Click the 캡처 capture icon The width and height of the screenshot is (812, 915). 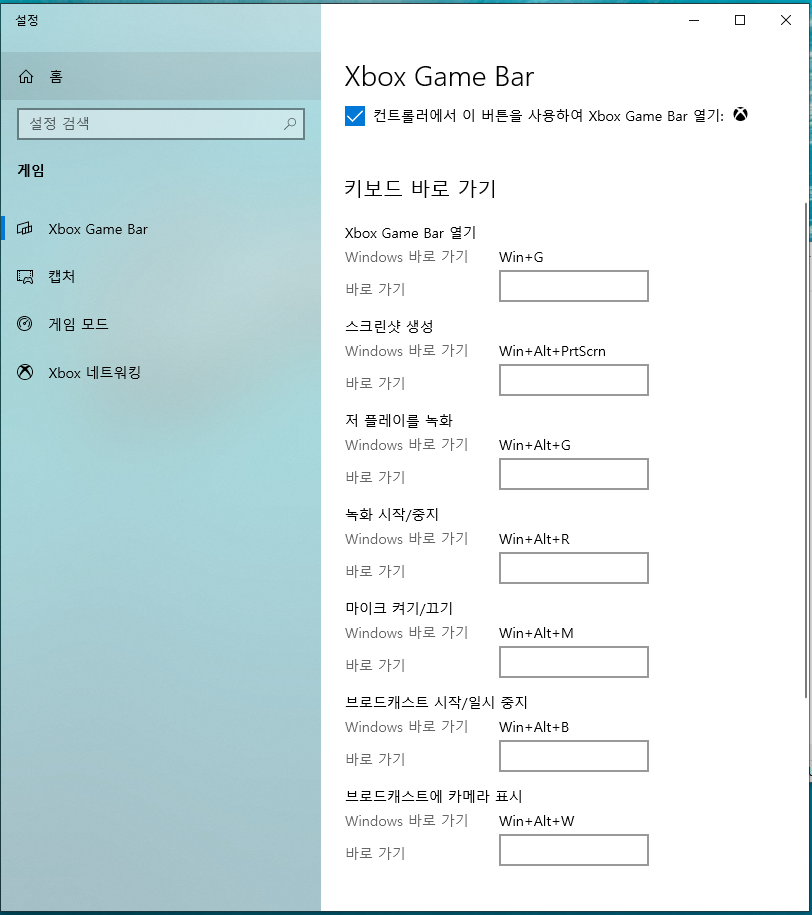coord(25,277)
